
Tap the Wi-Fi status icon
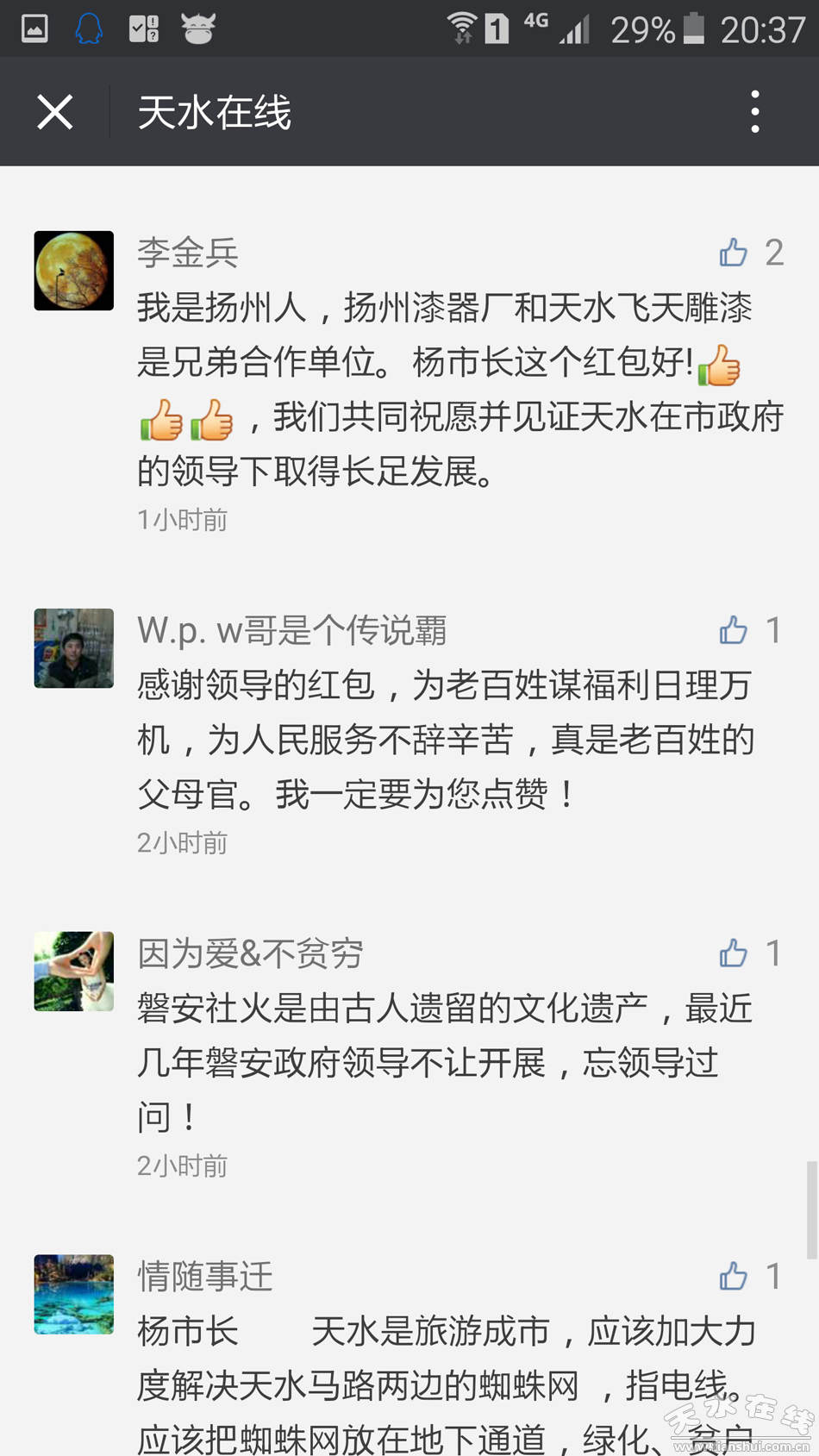(462, 28)
